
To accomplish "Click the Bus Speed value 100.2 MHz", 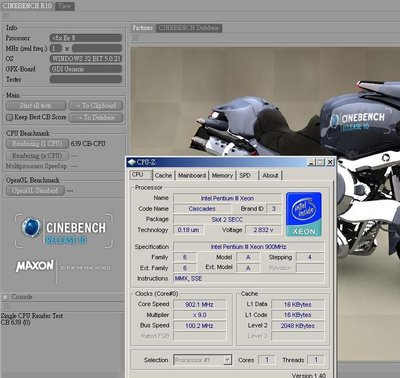I will [199, 326].
